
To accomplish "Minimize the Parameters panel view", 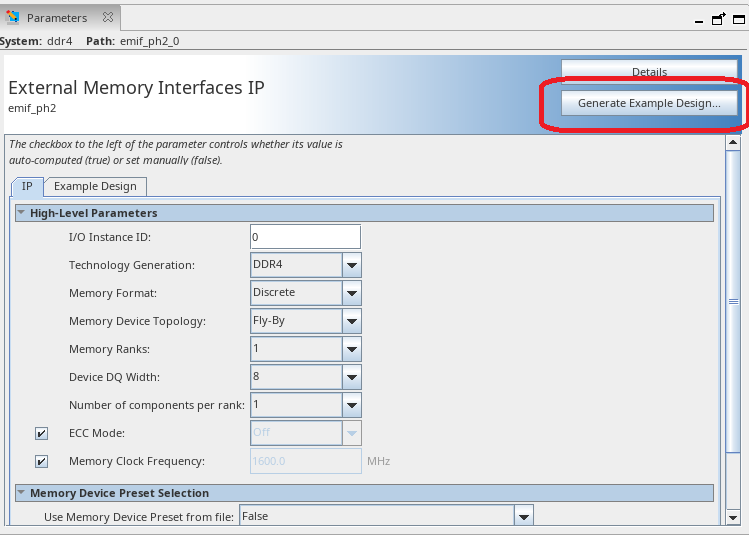I will point(699,21).
